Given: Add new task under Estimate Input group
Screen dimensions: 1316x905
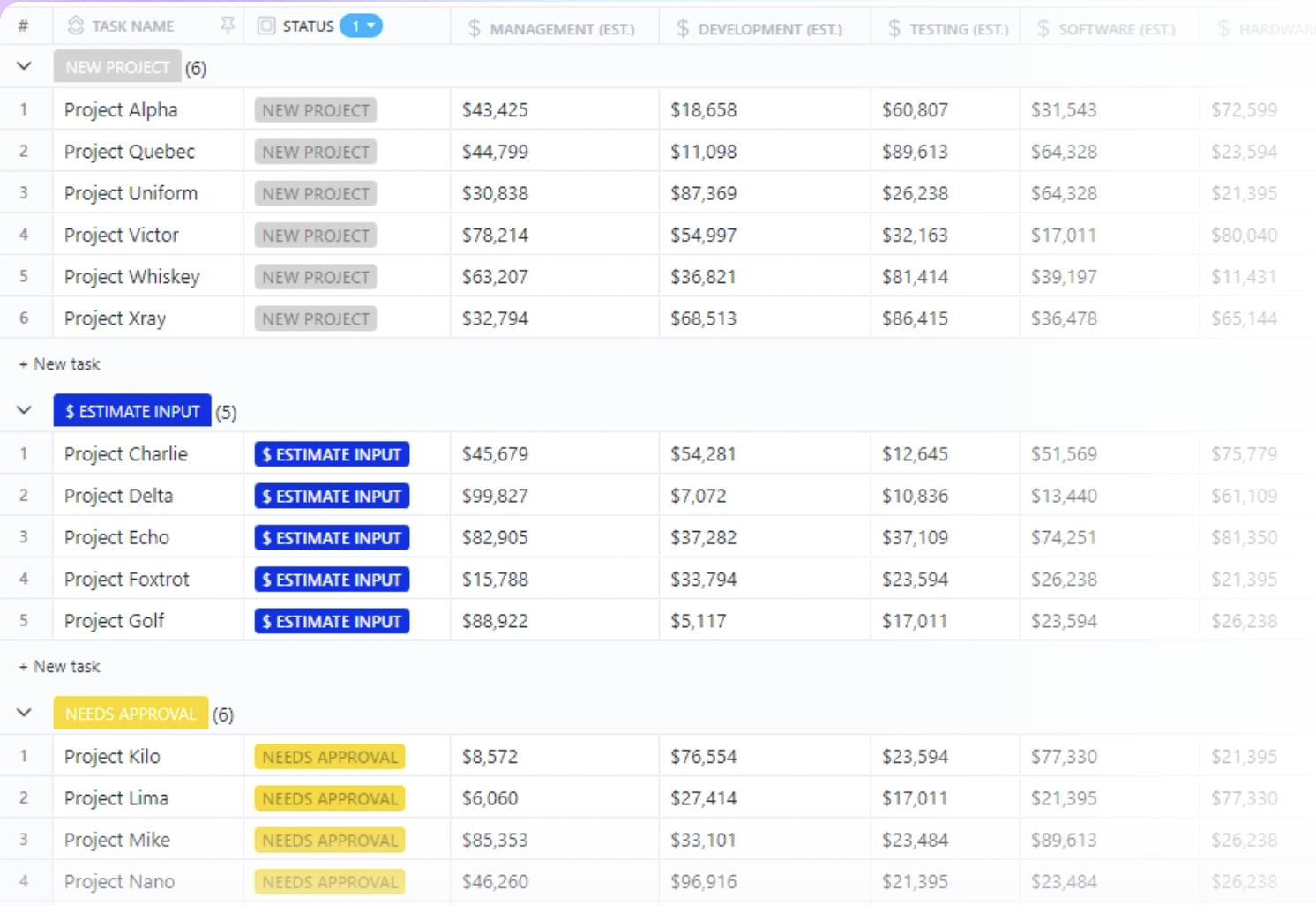Looking at the screenshot, I should [x=59, y=666].
